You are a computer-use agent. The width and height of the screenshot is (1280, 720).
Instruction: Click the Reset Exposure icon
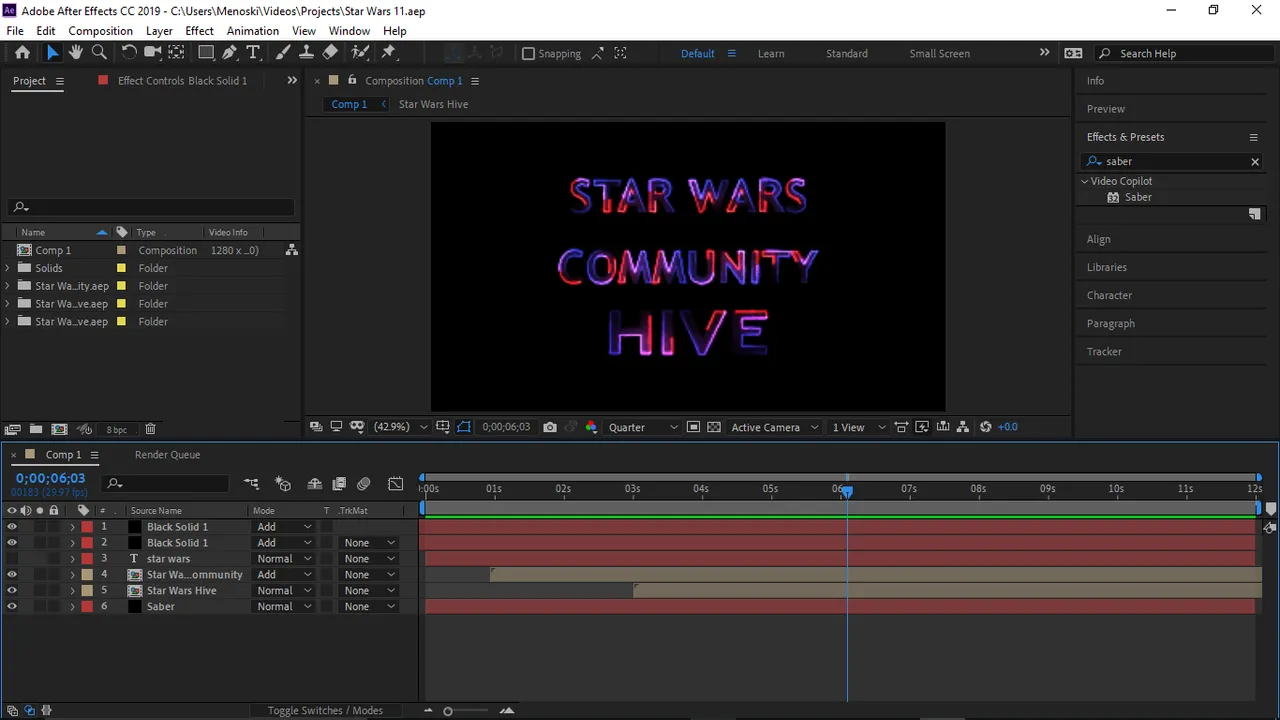coord(986,427)
